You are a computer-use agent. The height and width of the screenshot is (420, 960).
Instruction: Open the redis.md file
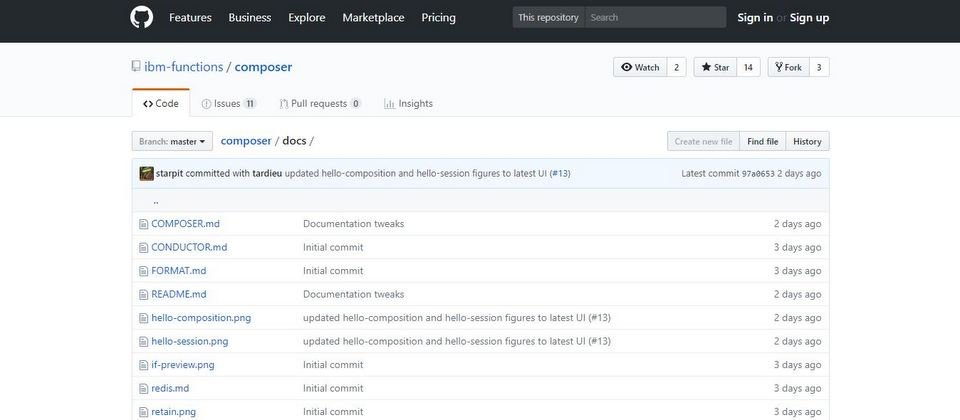[x=170, y=388]
